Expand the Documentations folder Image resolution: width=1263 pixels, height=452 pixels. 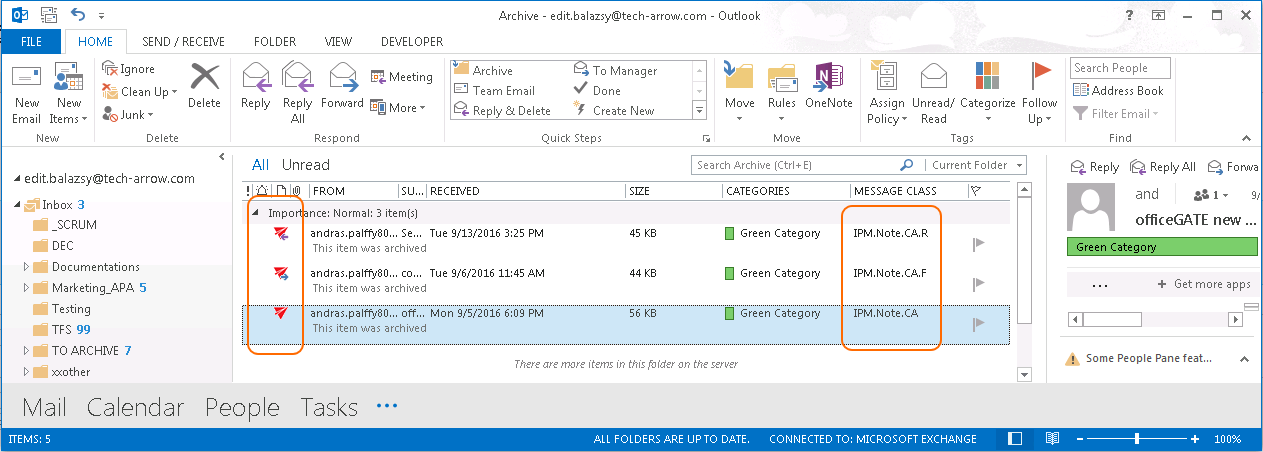tap(27, 267)
